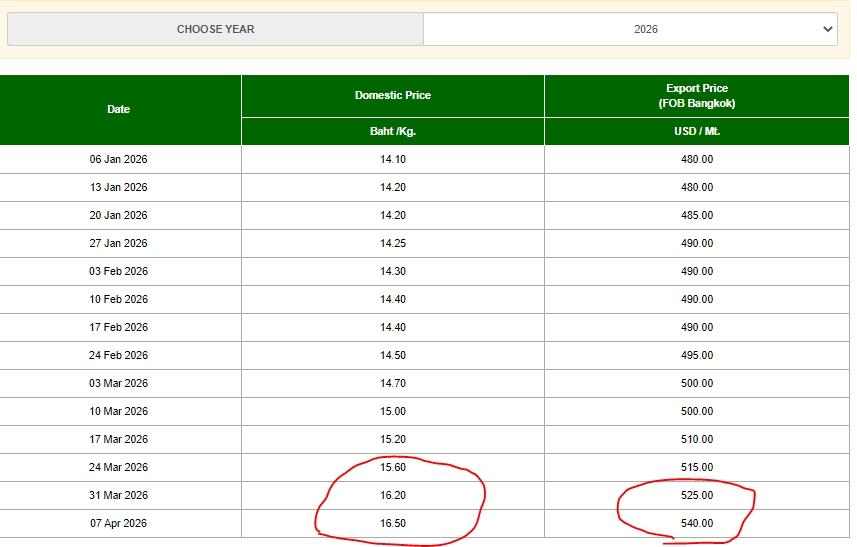Click the Date column header

(119, 109)
